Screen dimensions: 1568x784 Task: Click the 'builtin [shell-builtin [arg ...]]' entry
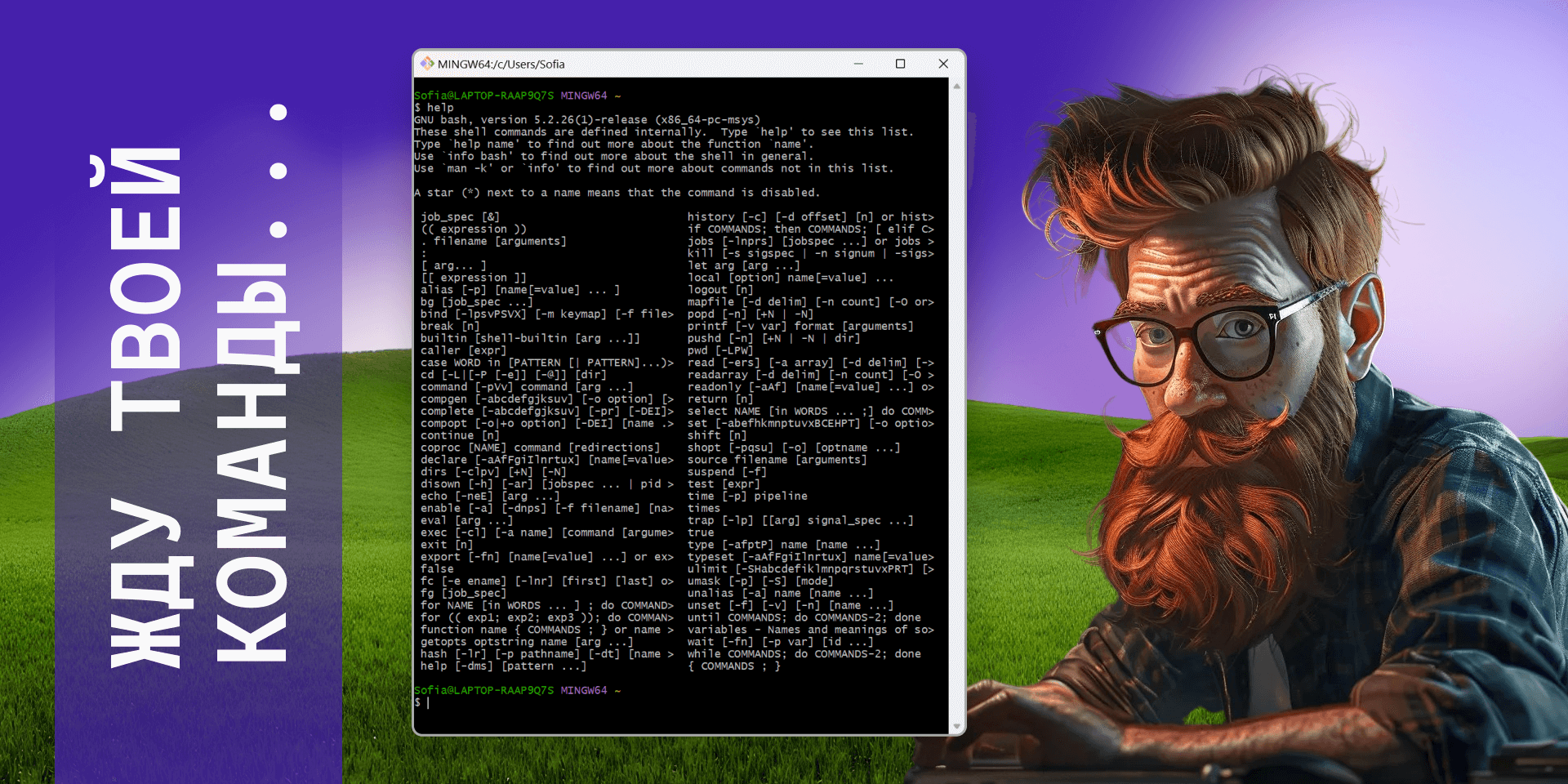530,338
